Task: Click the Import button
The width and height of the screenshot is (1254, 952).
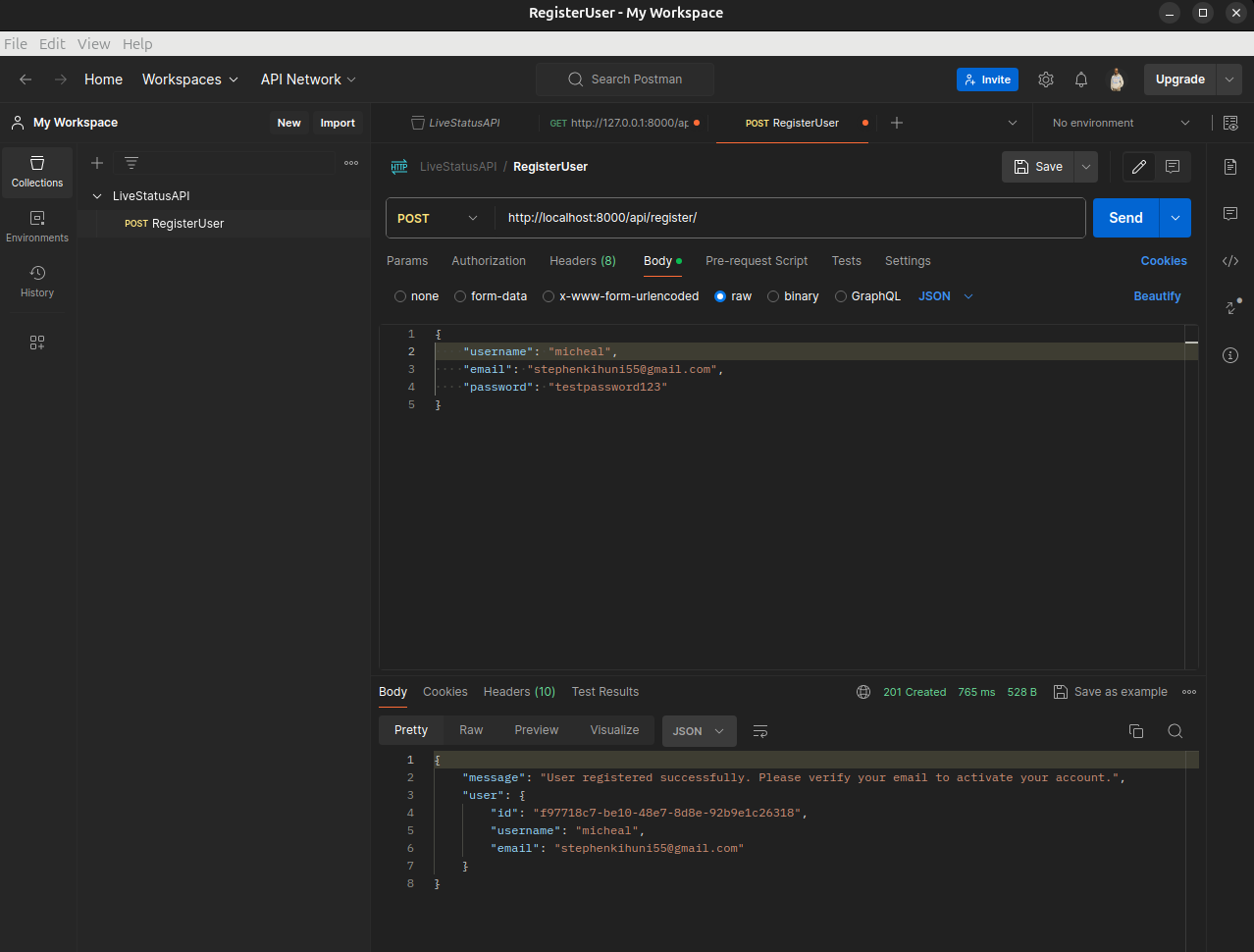Action: tap(338, 123)
